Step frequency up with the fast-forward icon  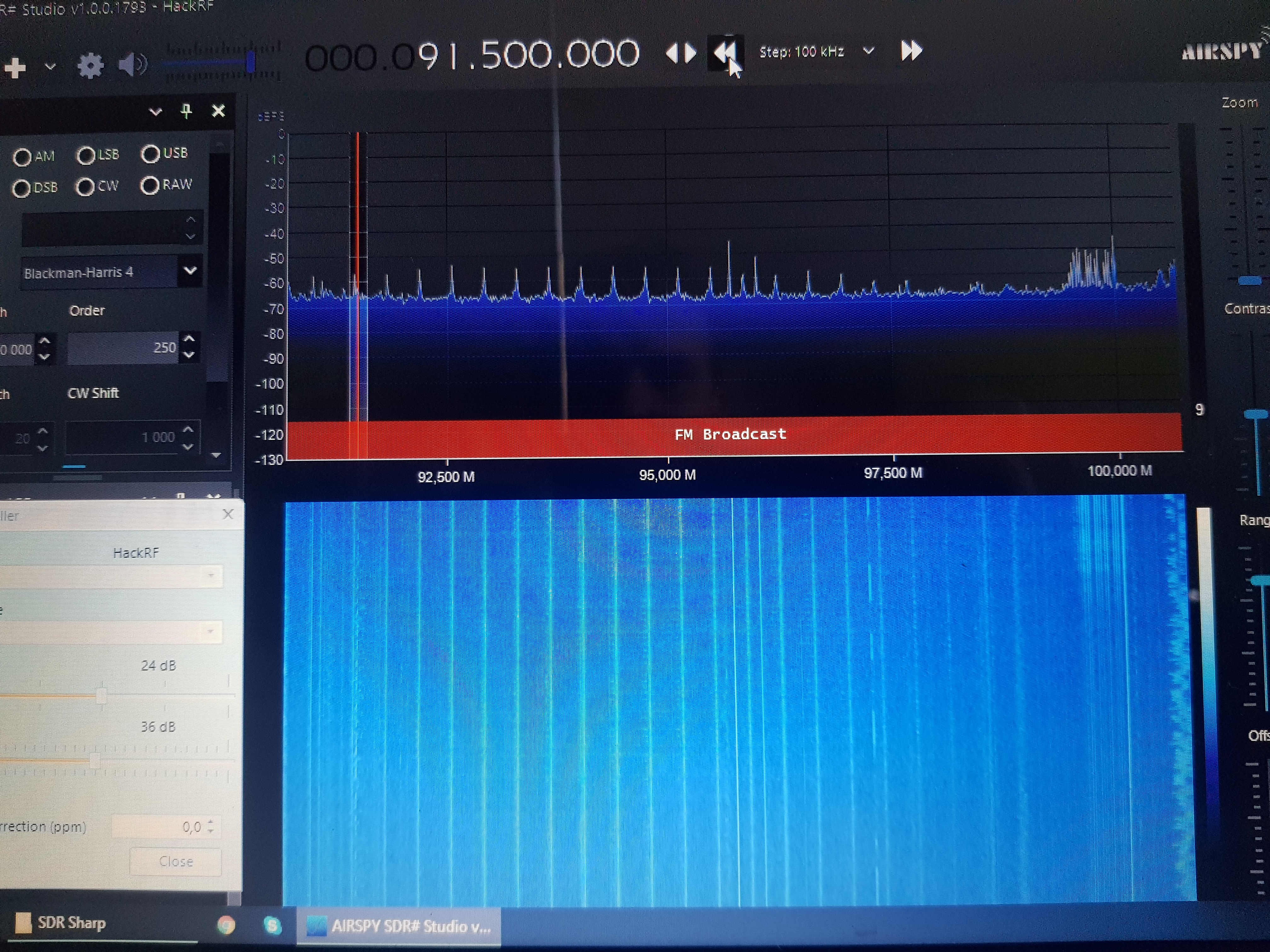911,51
